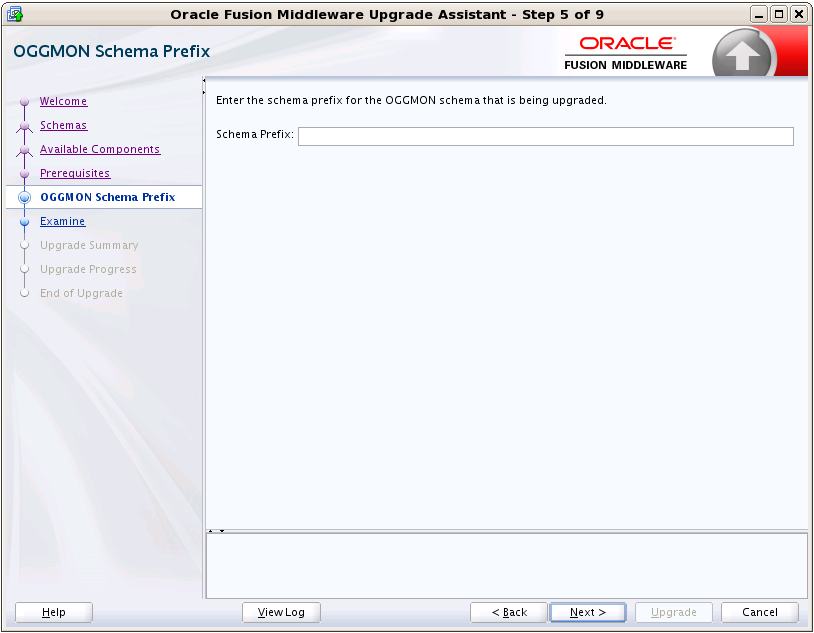Click the disabled Upgrade Summary step

click(89, 245)
